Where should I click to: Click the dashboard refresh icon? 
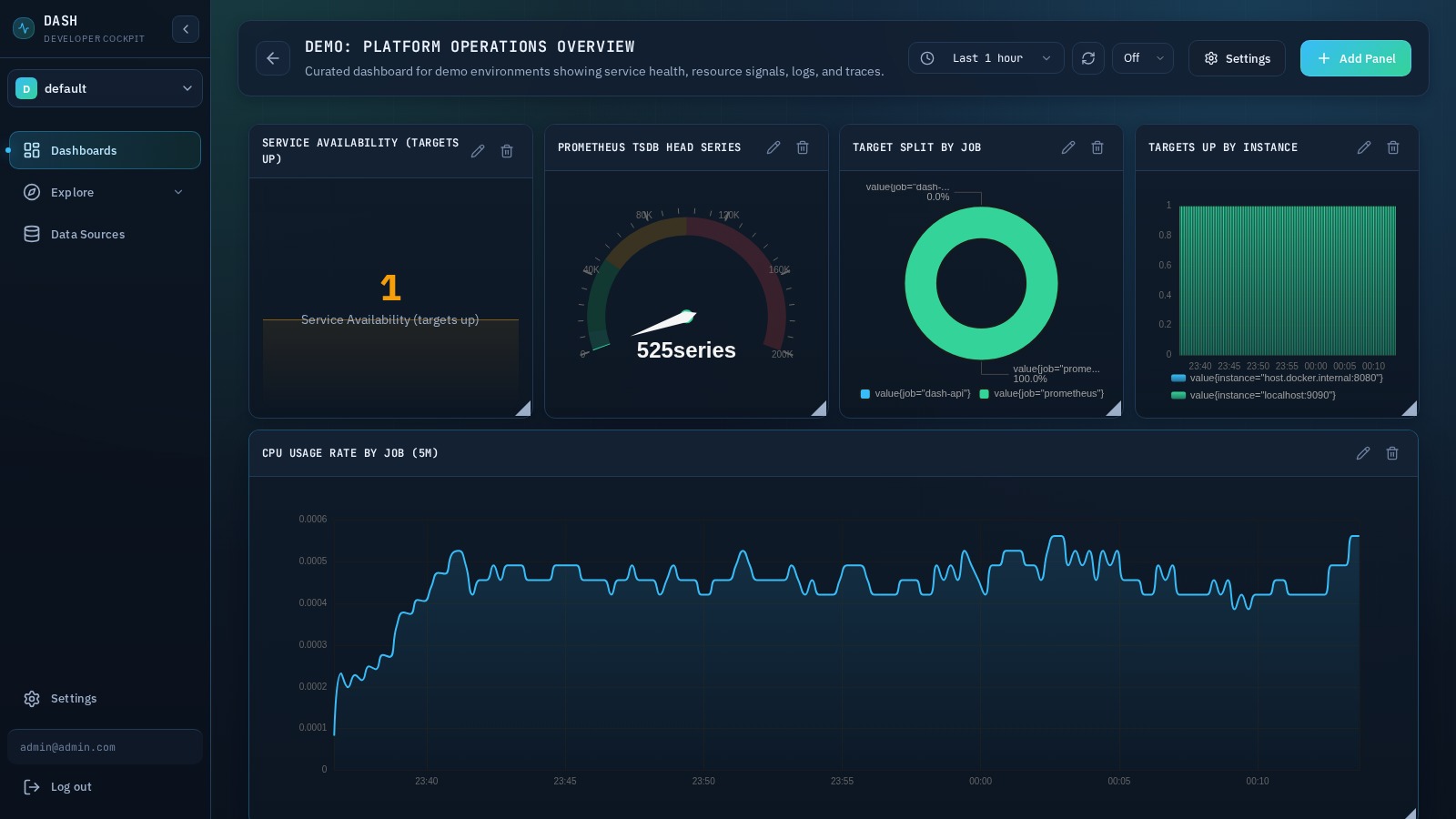(1088, 58)
